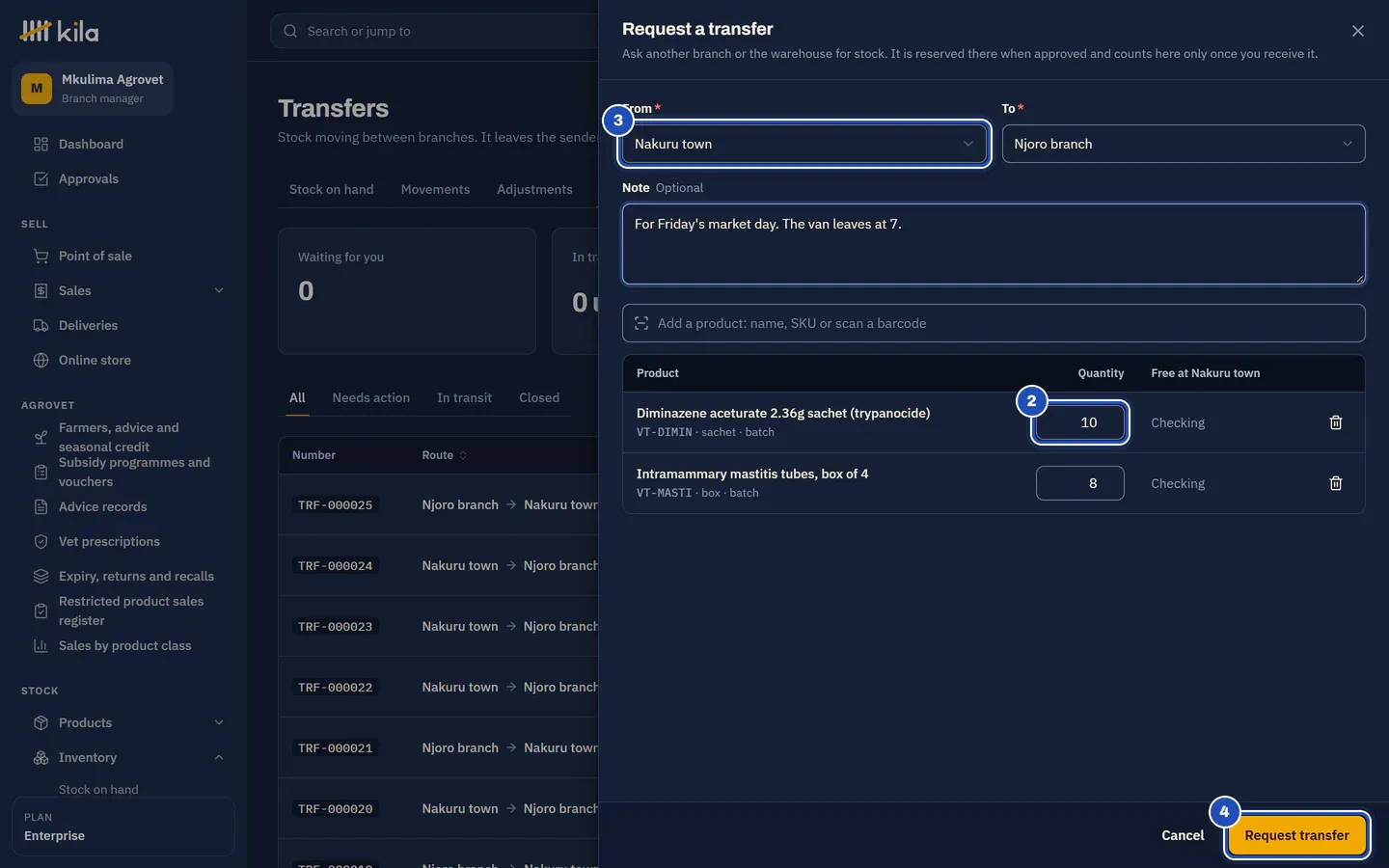The width and height of the screenshot is (1389, 868).
Task: Click the Approvals checkmark icon
Action: pos(41,178)
